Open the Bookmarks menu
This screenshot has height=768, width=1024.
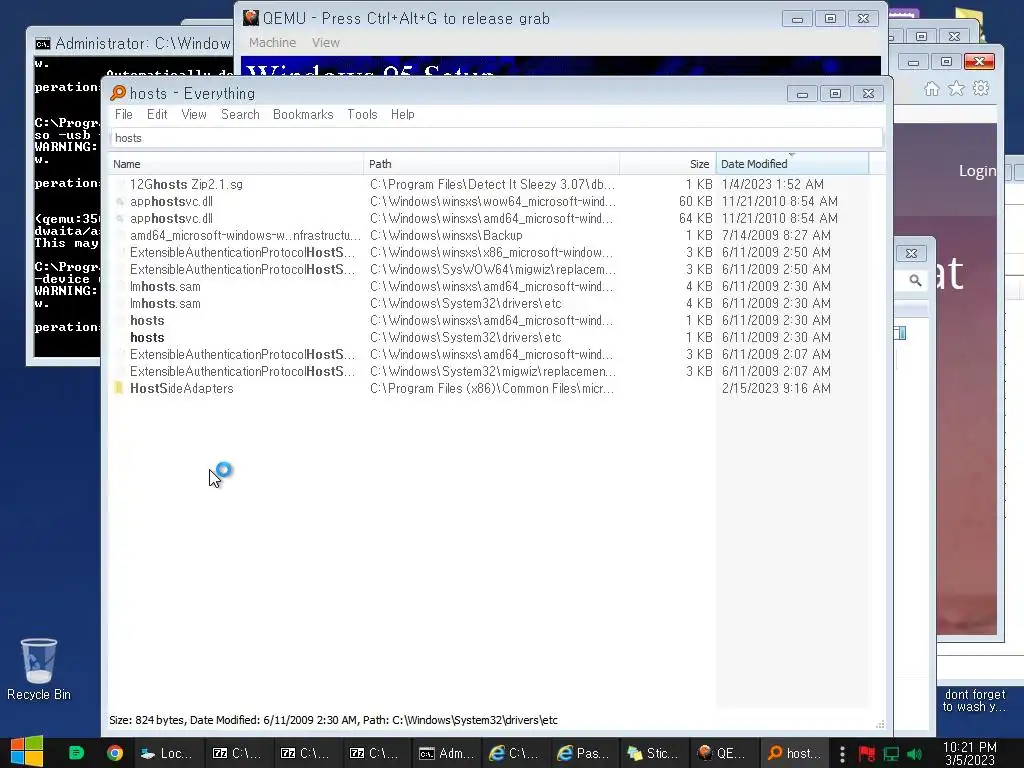point(303,114)
